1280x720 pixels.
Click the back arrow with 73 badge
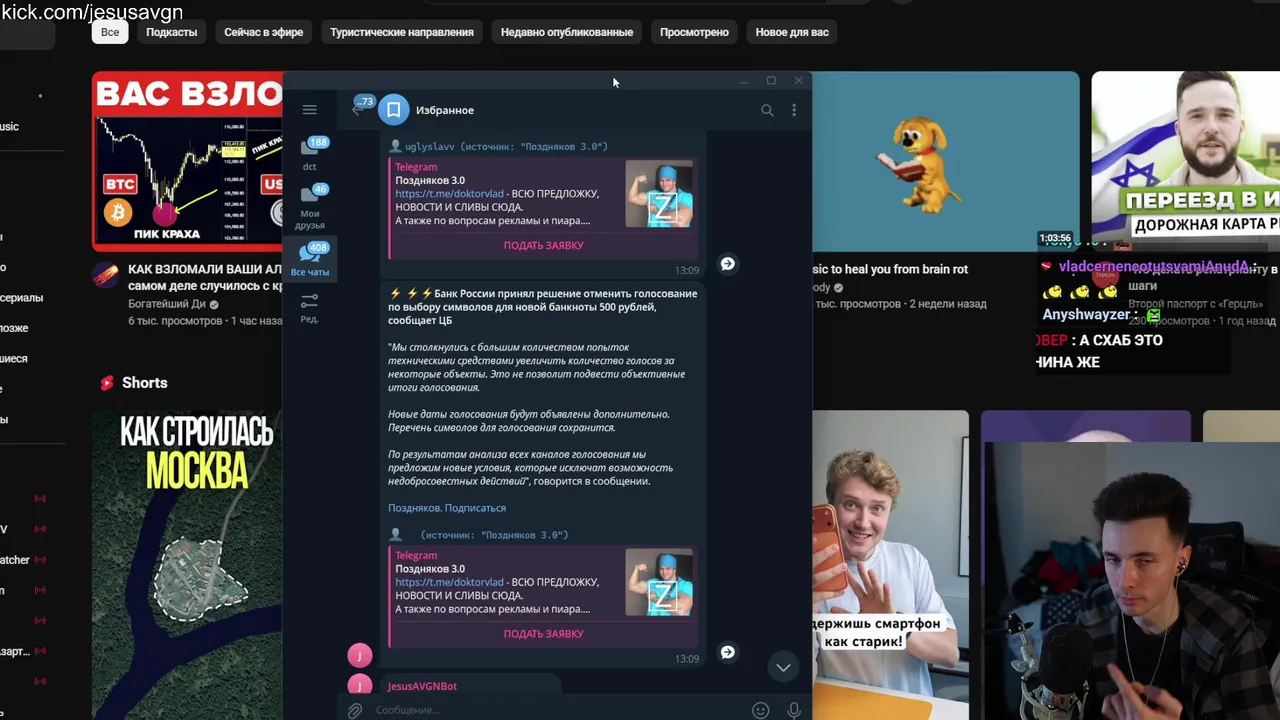(361, 106)
